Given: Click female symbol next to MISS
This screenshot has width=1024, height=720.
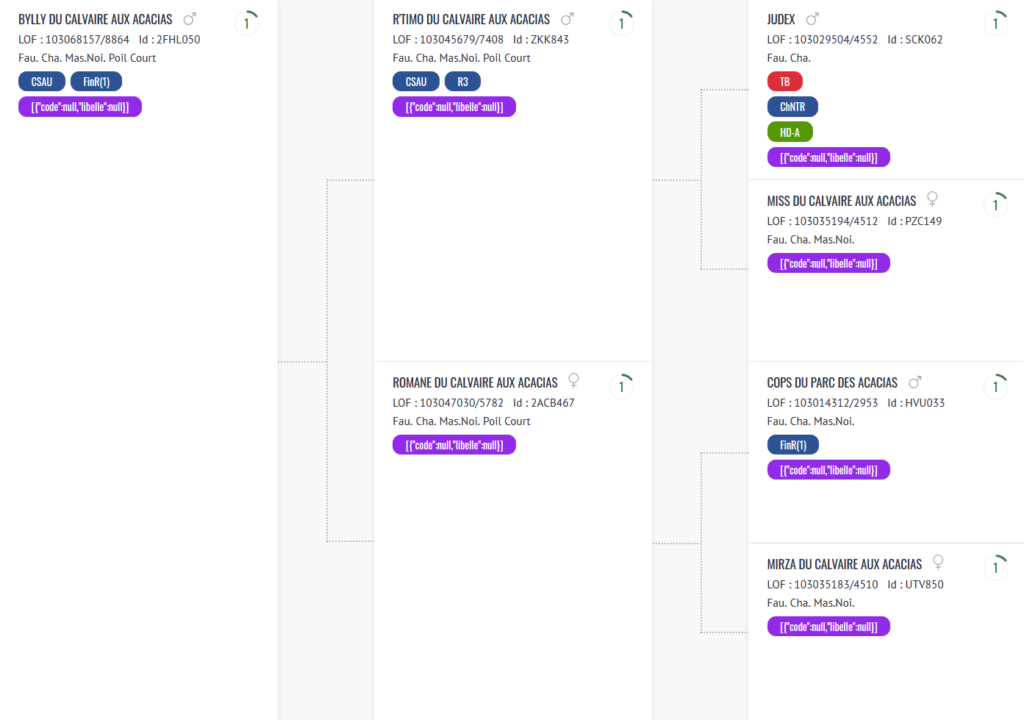Looking at the screenshot, I should tap(933, 199).
